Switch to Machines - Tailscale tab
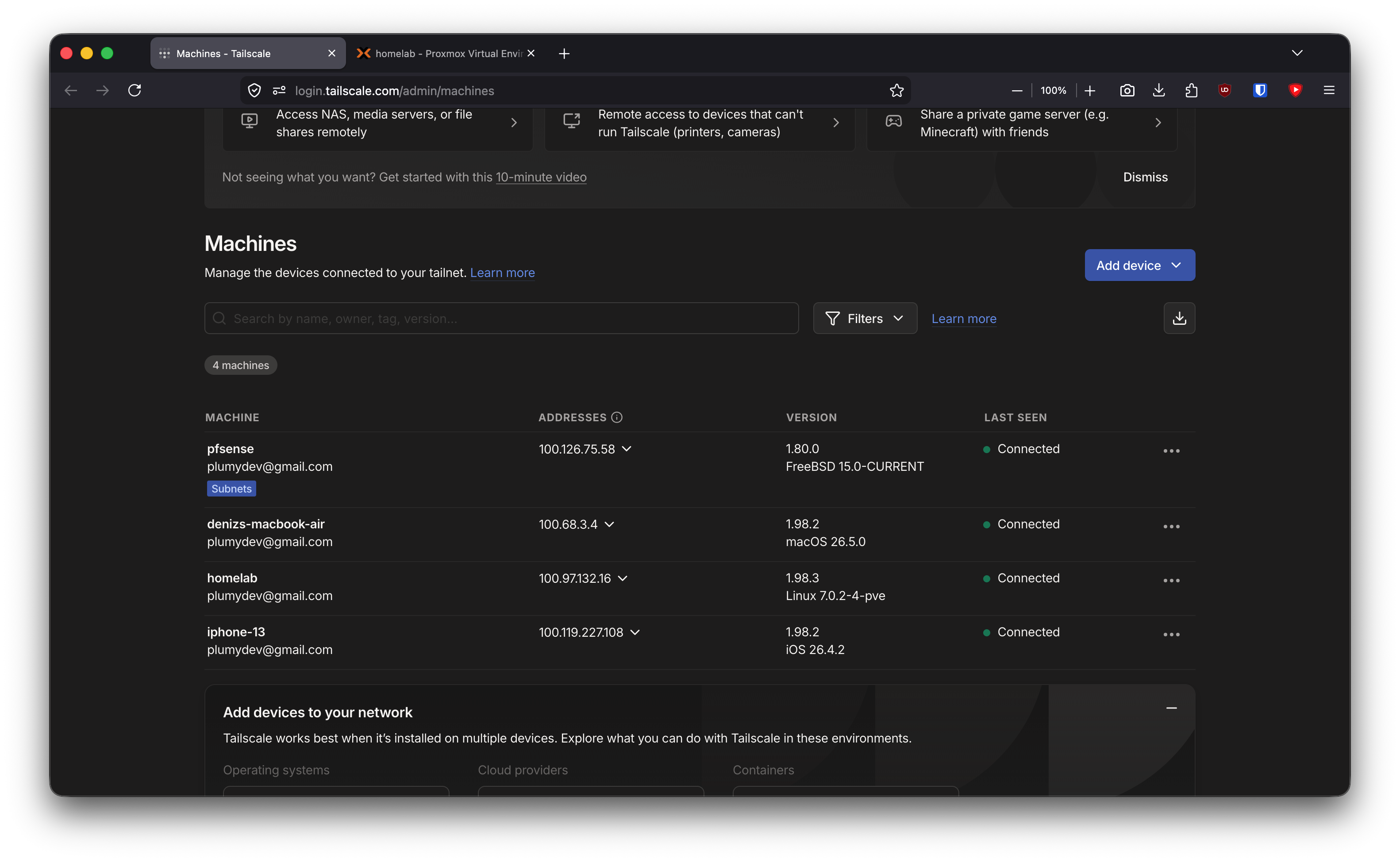 tap(248, 54)
